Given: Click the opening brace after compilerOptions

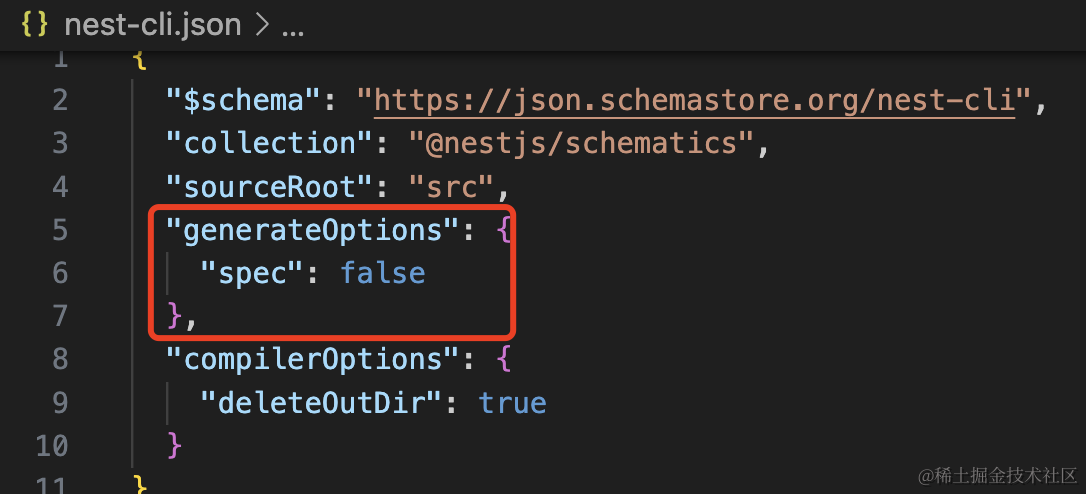Looking at the screenshot, I should point(503,359).
